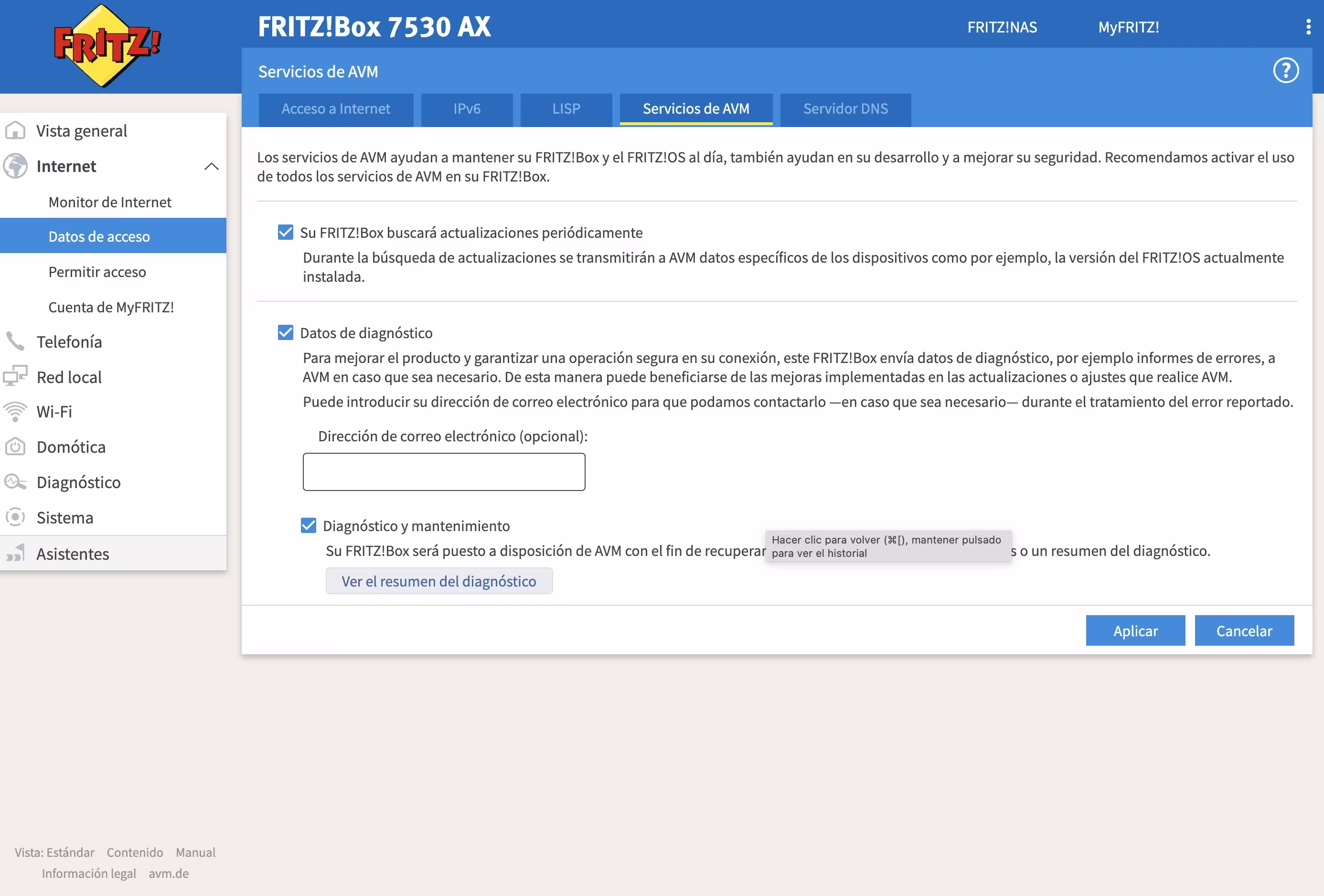This screenshot has width=1324, height=896.
Task: Click Aplicar button
Action: pos(1135,630)
